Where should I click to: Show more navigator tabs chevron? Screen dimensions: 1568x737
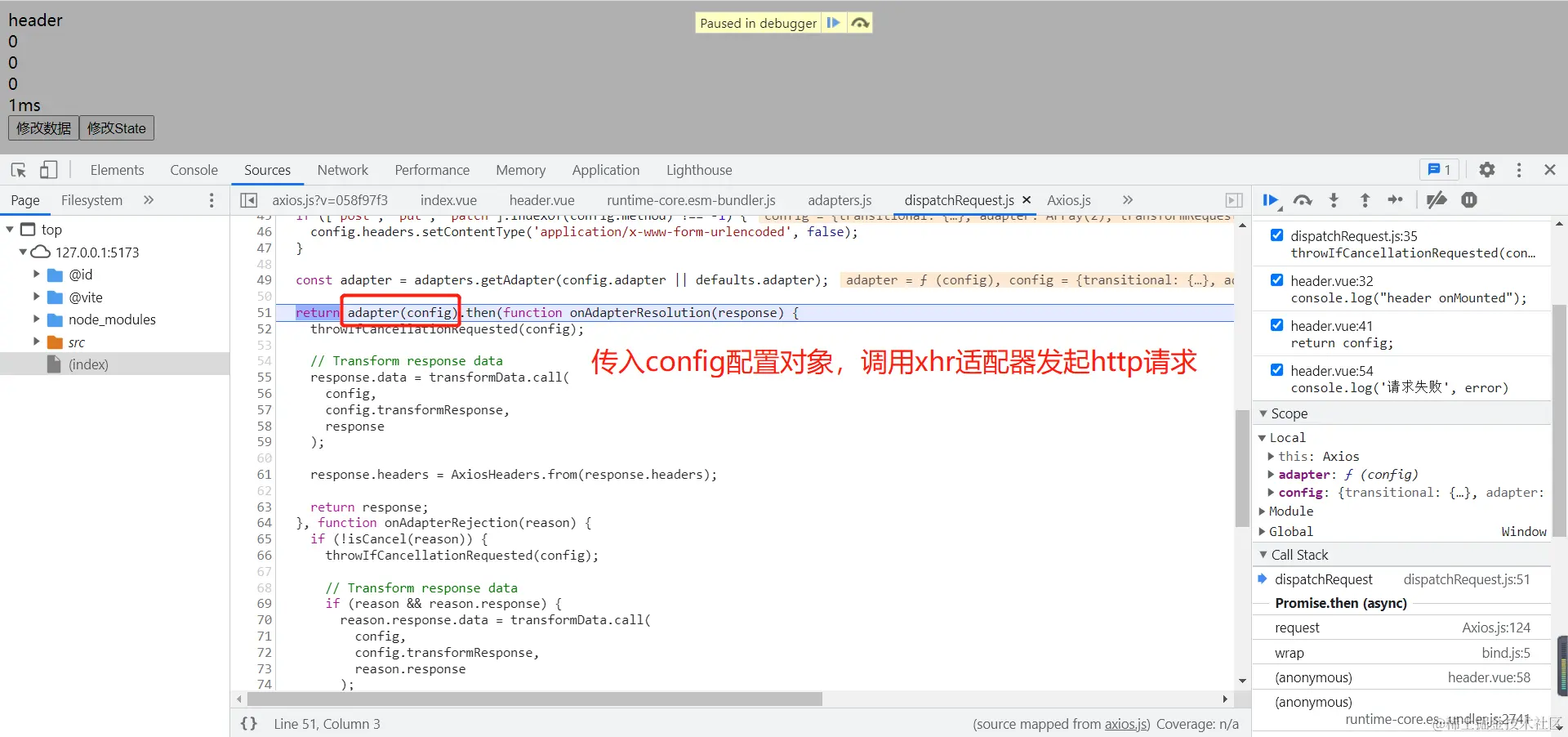[x=149, y=200]
